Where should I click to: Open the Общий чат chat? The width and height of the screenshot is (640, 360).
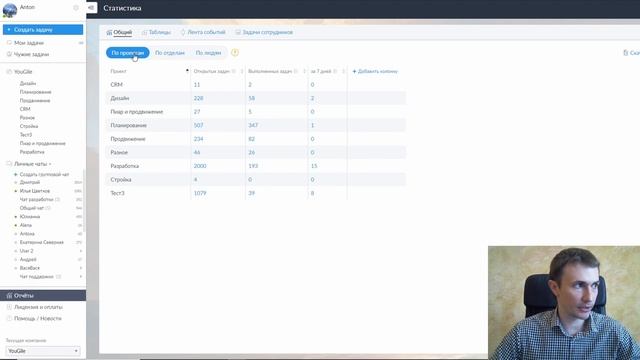coord(31,208)
